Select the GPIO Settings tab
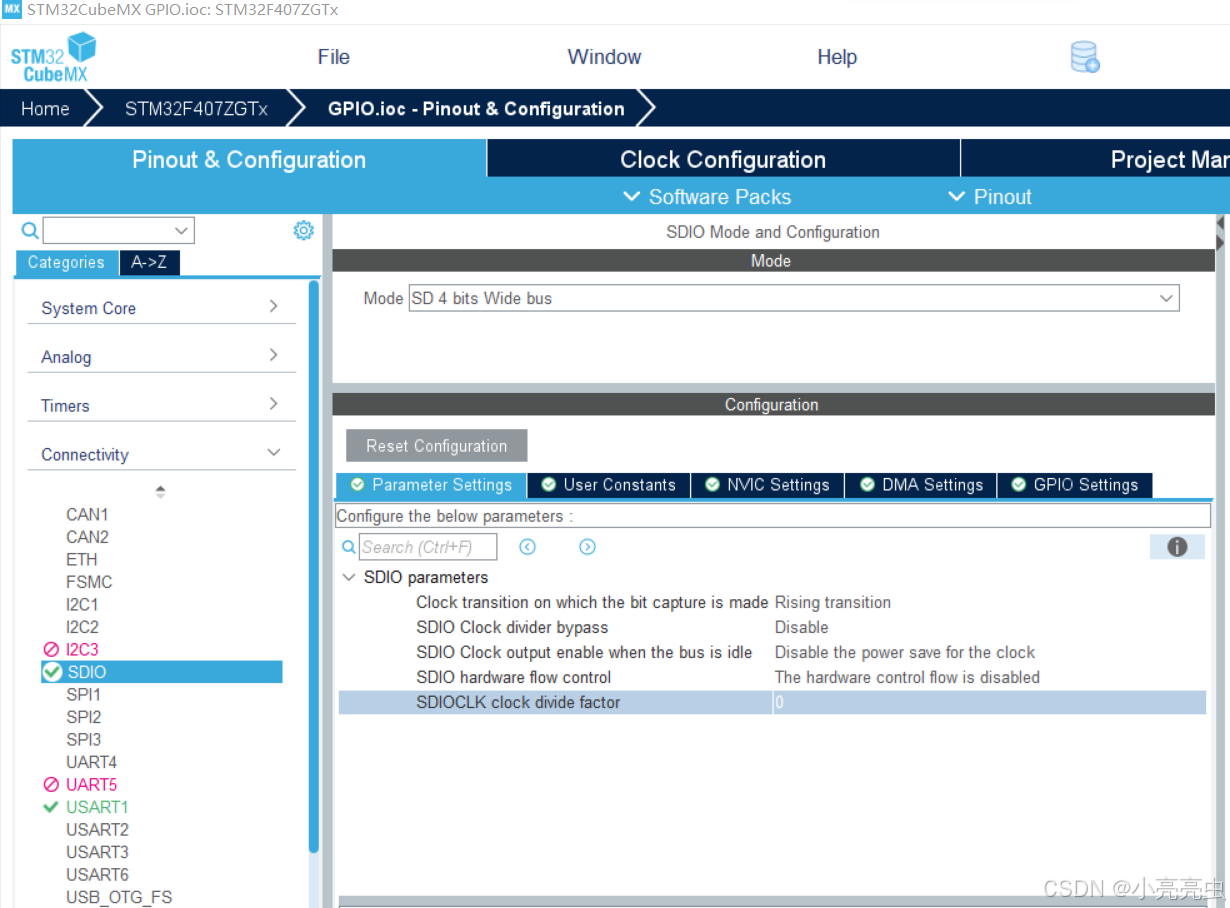Image resolution: width=1230 pixels, height=908 pixels. [x=1075, y=485]
